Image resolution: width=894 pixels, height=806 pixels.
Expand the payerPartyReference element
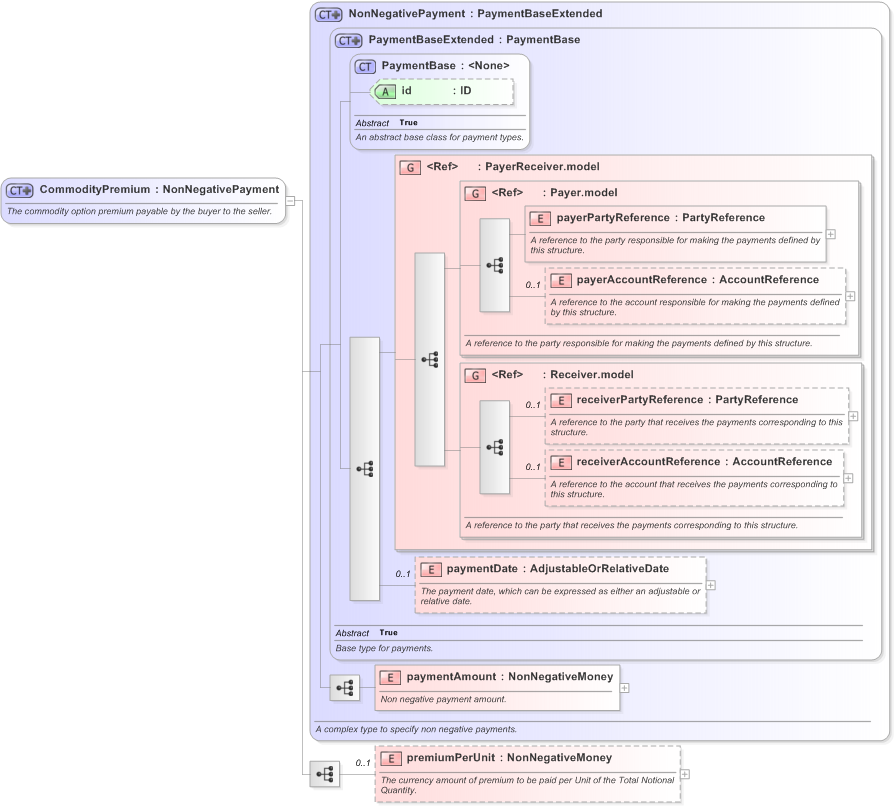click(831, 234)
